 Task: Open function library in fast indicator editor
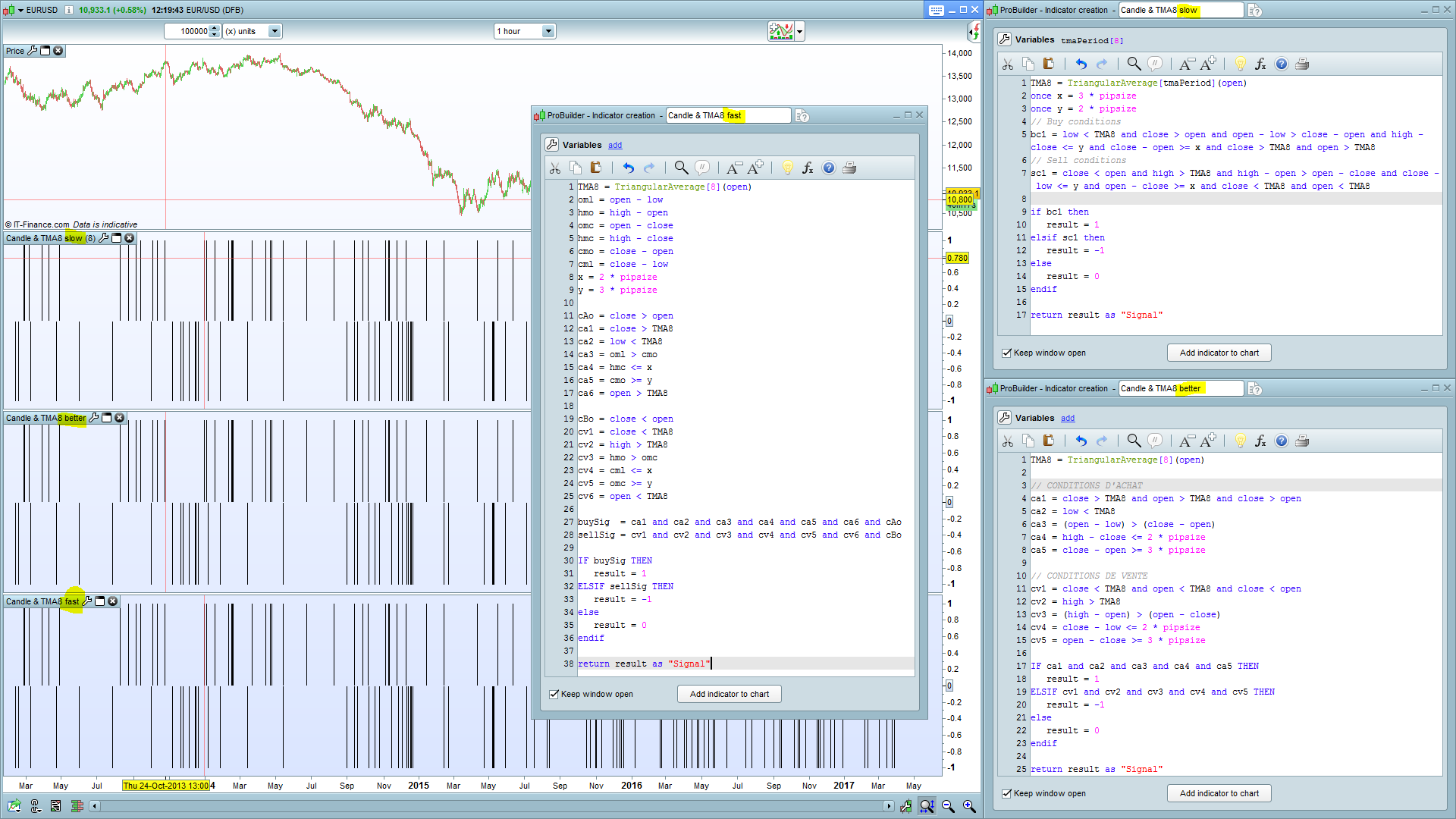[808, 168]
